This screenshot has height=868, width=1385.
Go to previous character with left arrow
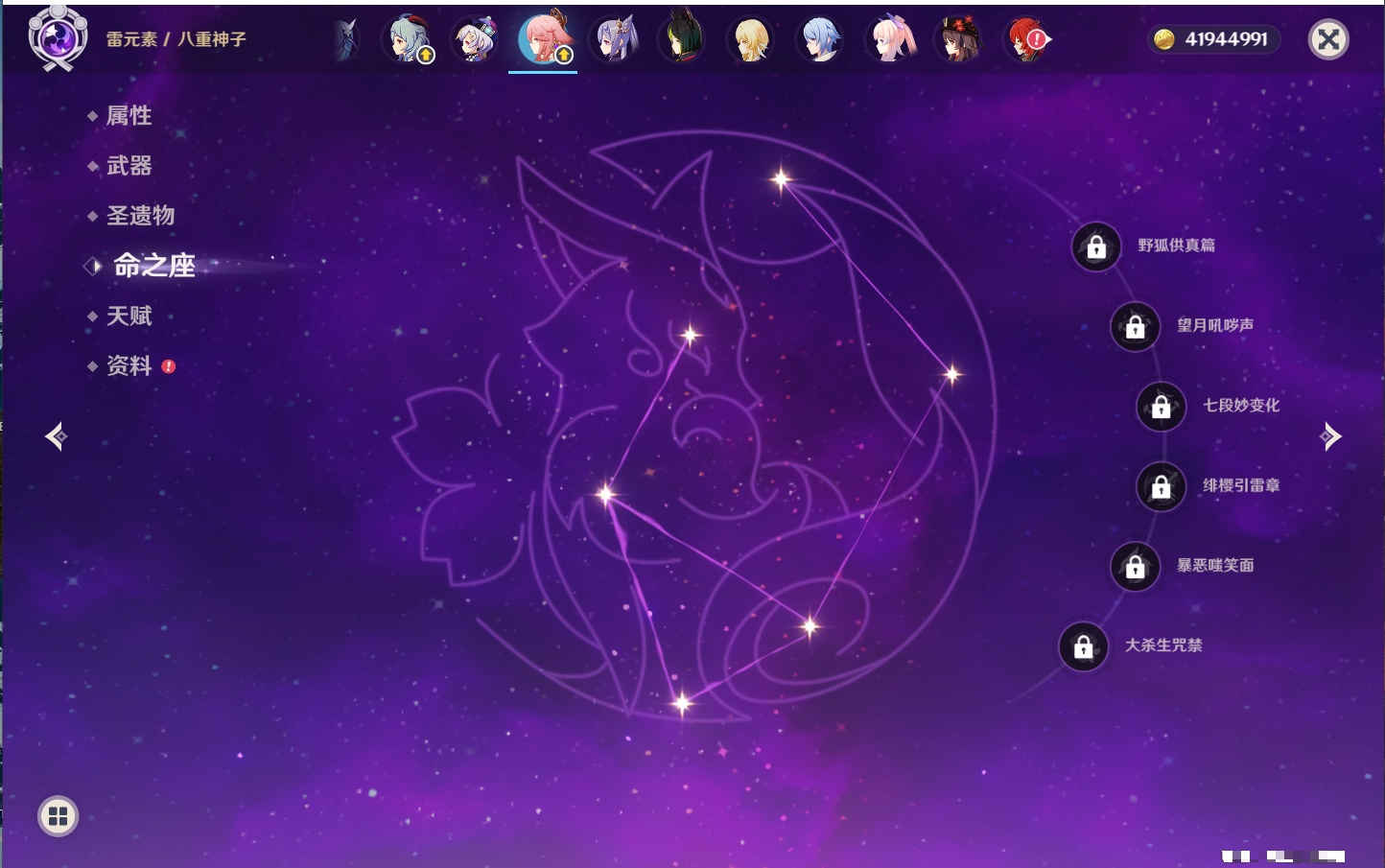57,436
